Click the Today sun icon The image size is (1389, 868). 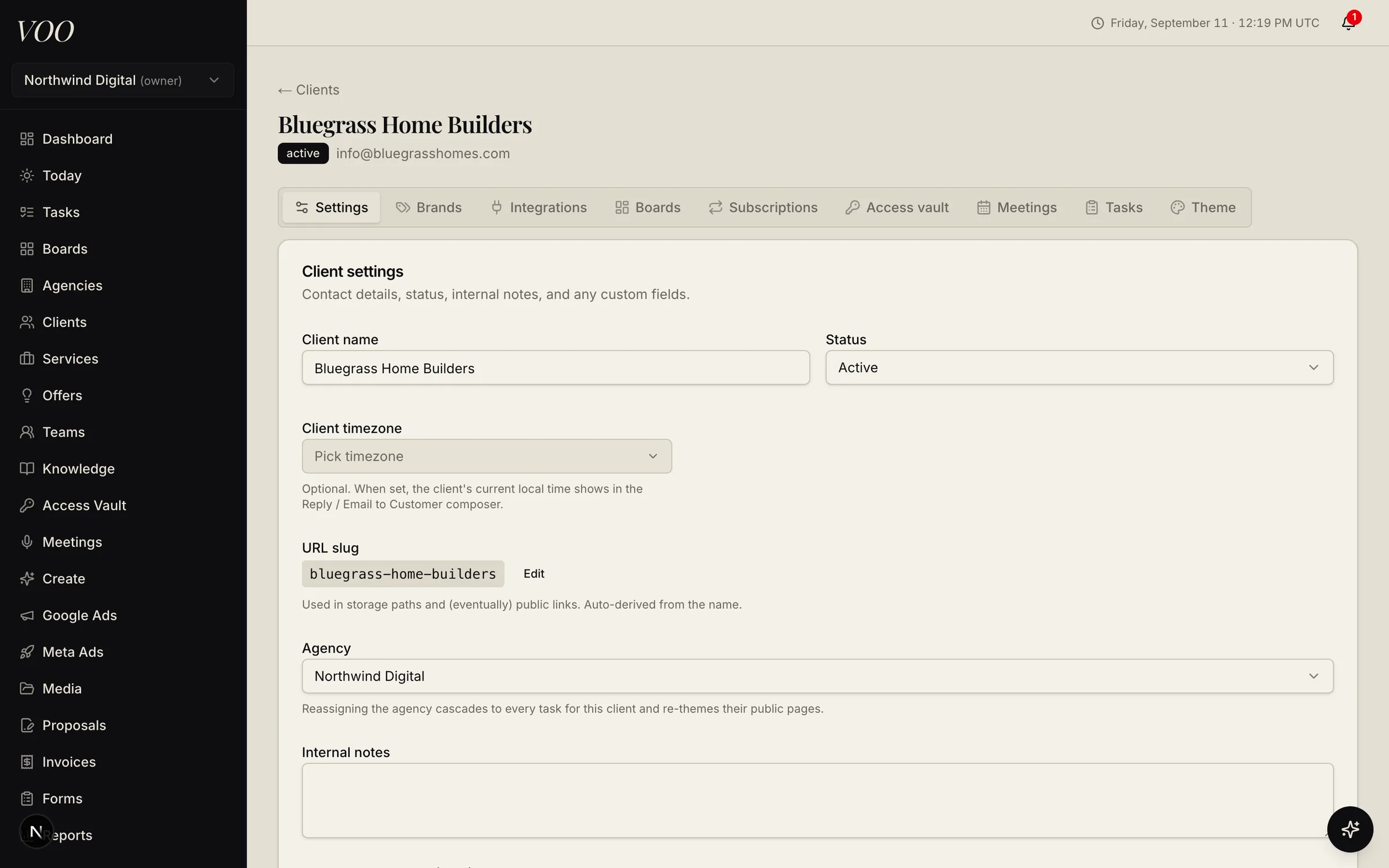(x=27, y=175)
